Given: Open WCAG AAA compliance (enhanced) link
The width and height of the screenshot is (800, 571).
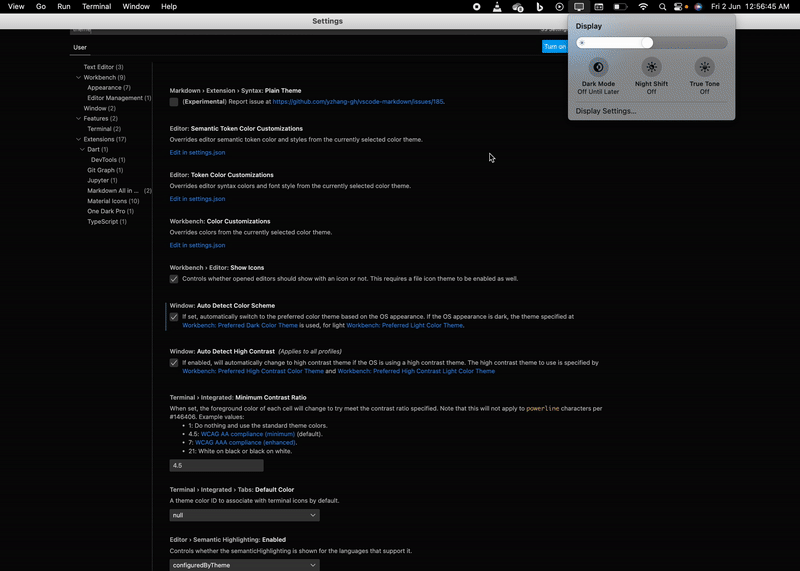Looking at the screenshot, I should point(245,443).
